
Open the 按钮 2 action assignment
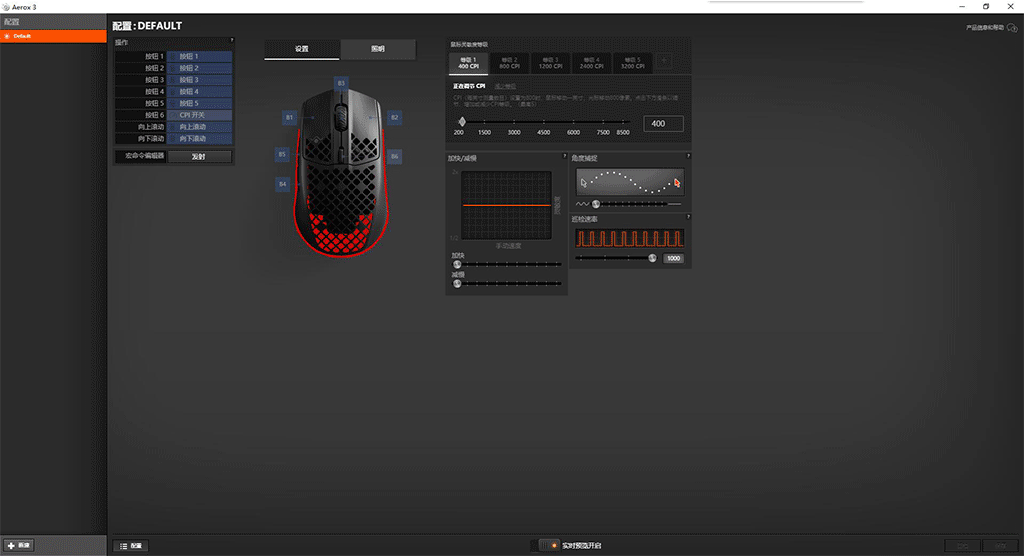[199, 68]
